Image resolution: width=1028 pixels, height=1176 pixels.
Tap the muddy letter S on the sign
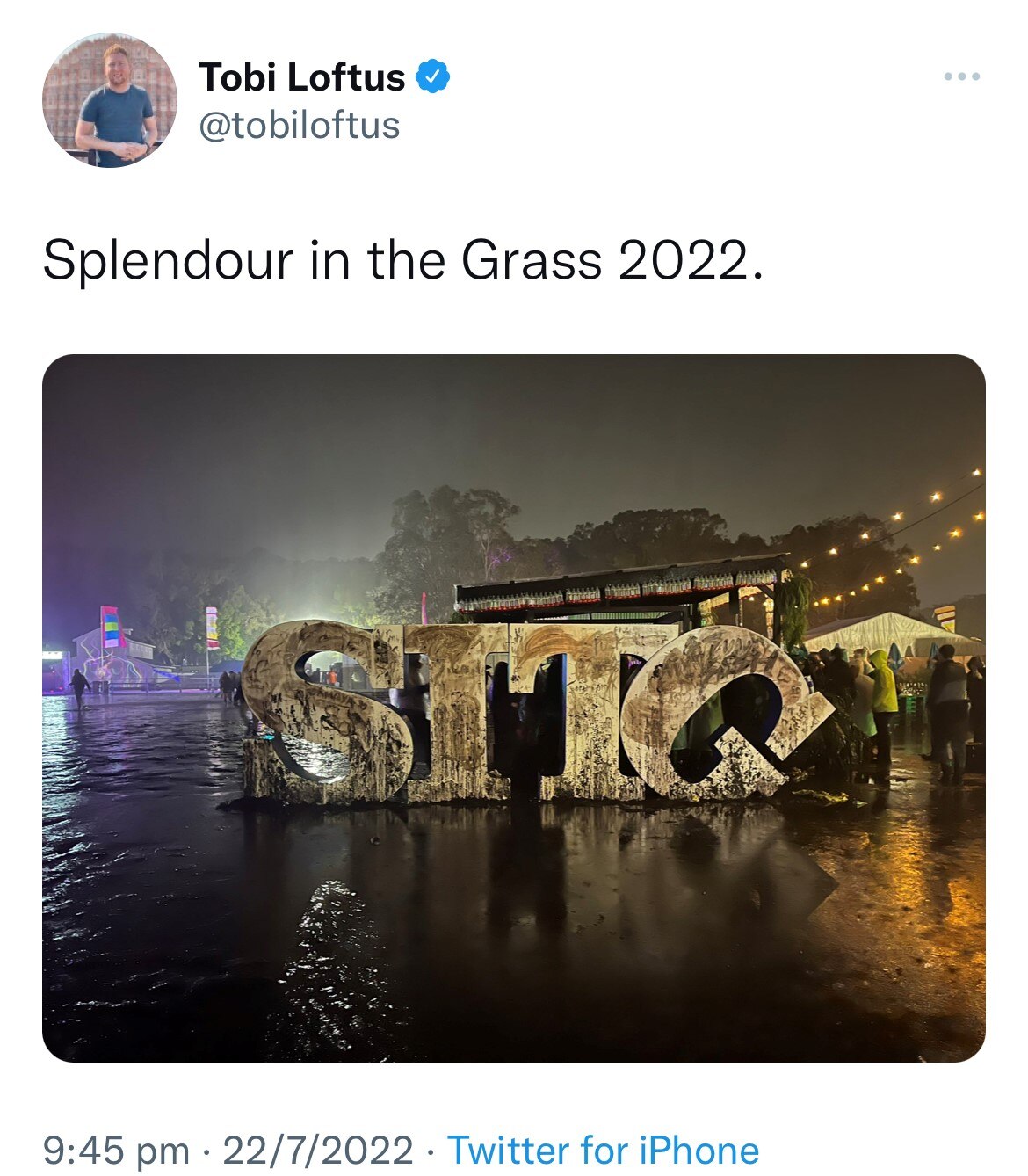click(x=328, y=710)
